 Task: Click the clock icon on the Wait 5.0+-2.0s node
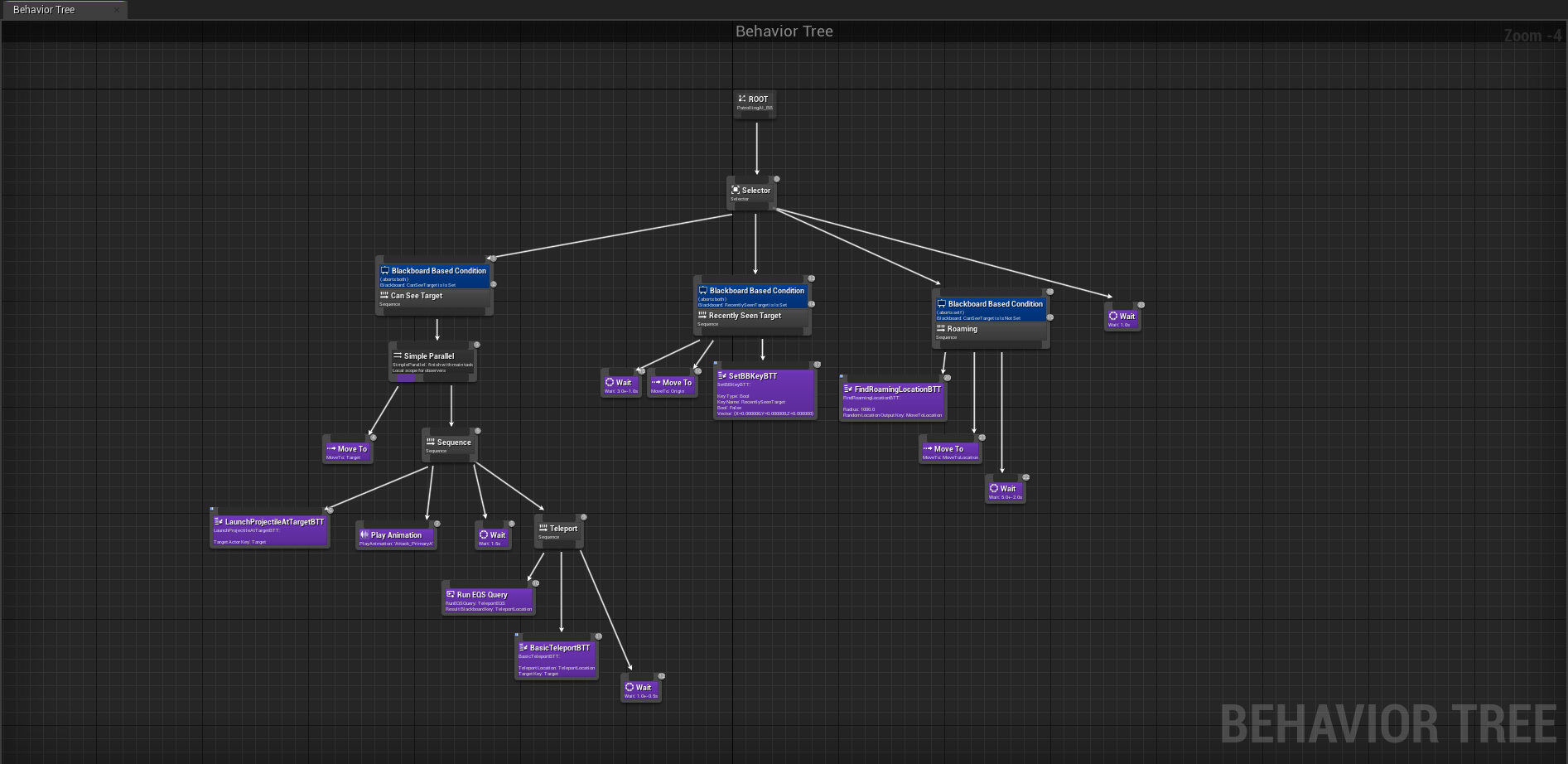click(x=994, y=488)
